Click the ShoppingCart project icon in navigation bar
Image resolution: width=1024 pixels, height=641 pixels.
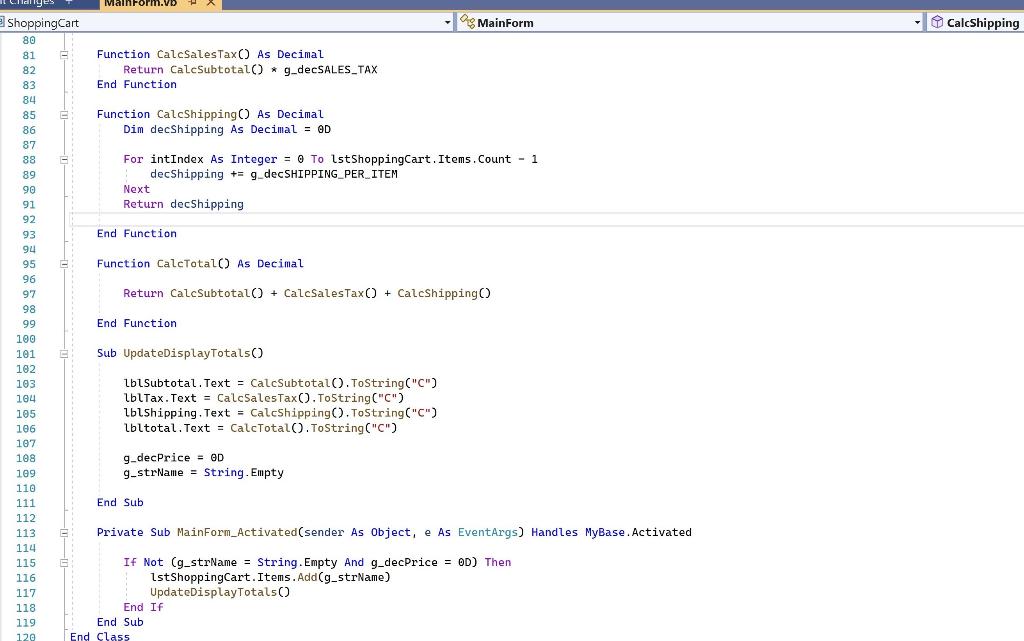[x=6, y=22]
